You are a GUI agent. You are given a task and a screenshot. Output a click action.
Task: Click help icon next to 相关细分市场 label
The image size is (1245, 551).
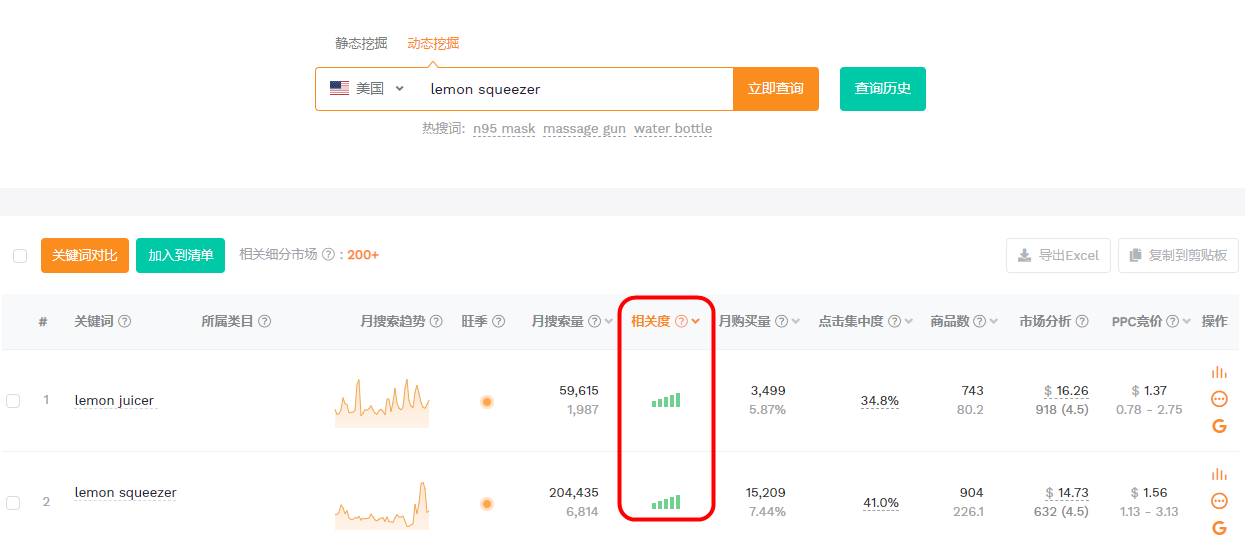coord(328,255)
